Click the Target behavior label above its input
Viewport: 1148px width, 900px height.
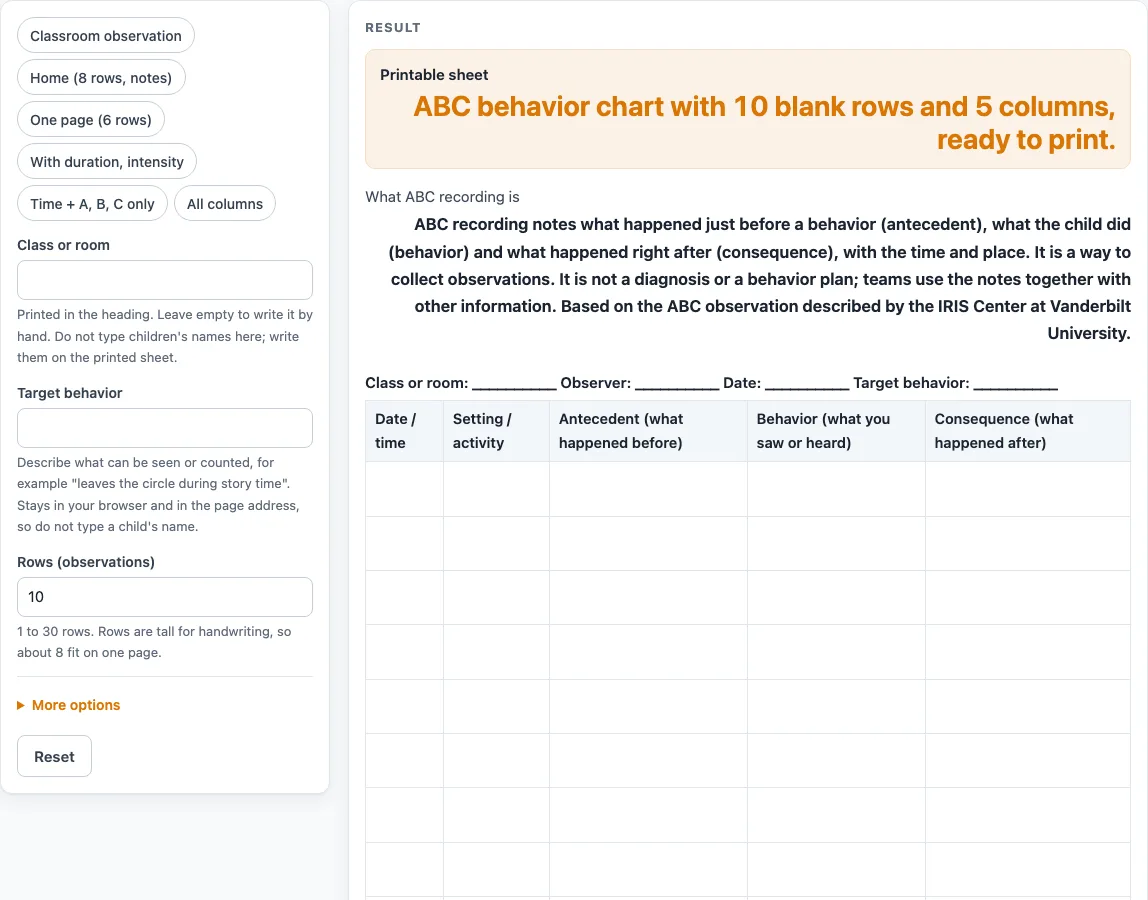(70, 393)
